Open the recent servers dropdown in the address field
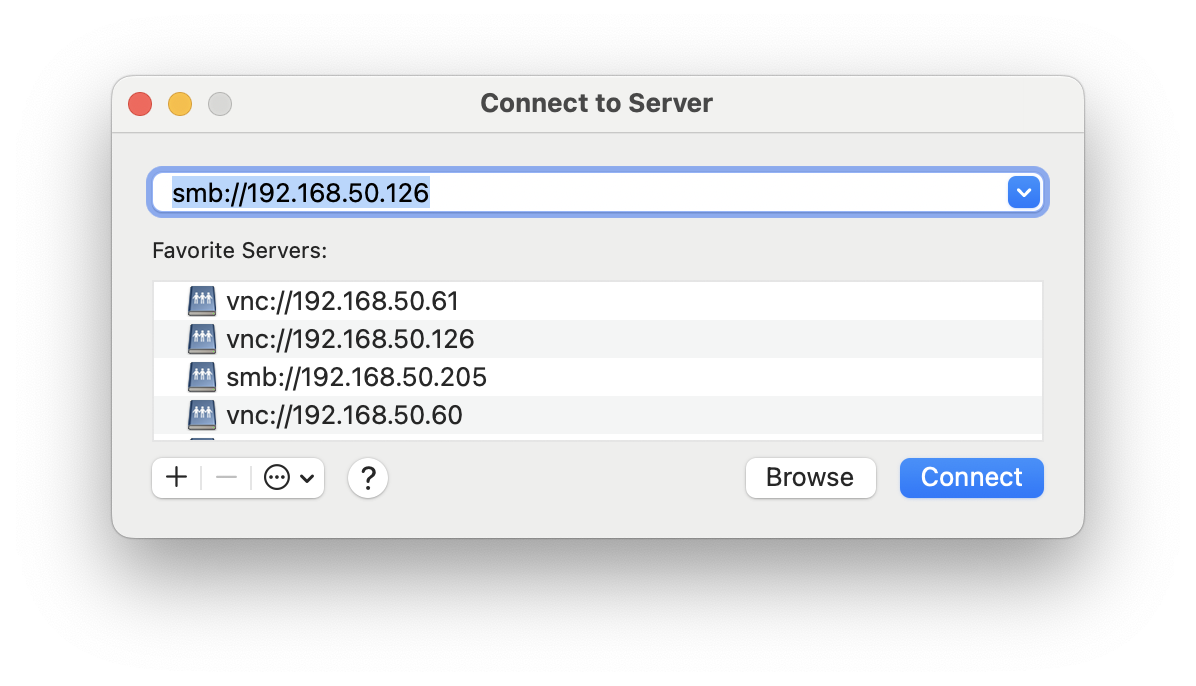The height and width of the screenshot is (686, 1196). (1023, 191)
